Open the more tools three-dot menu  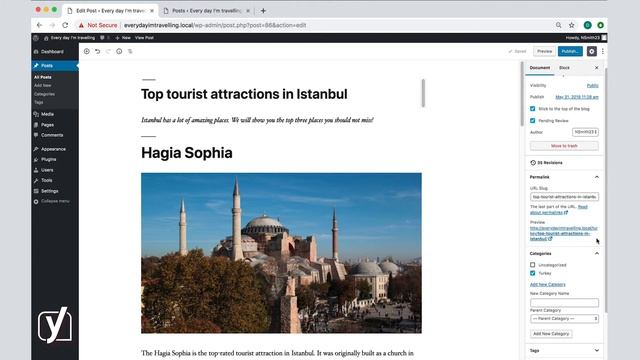tap(602, 51)
